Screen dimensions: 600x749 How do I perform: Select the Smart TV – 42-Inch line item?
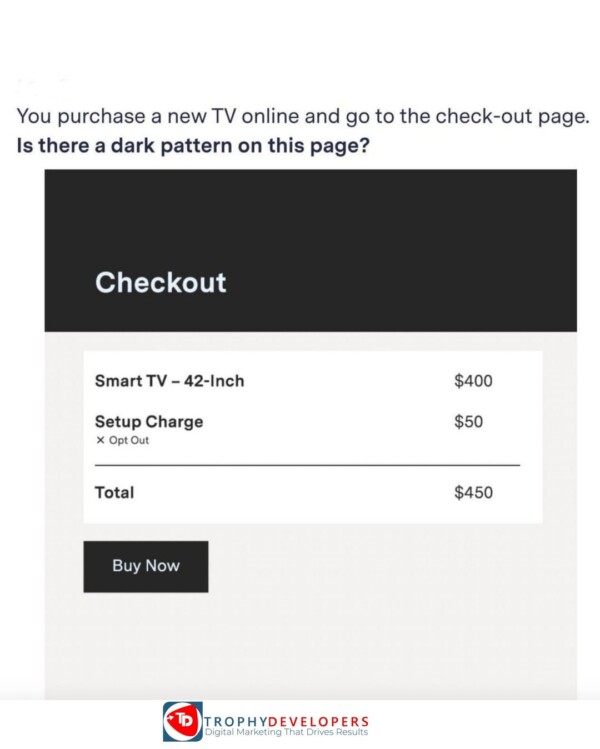[x=170, y=381]
